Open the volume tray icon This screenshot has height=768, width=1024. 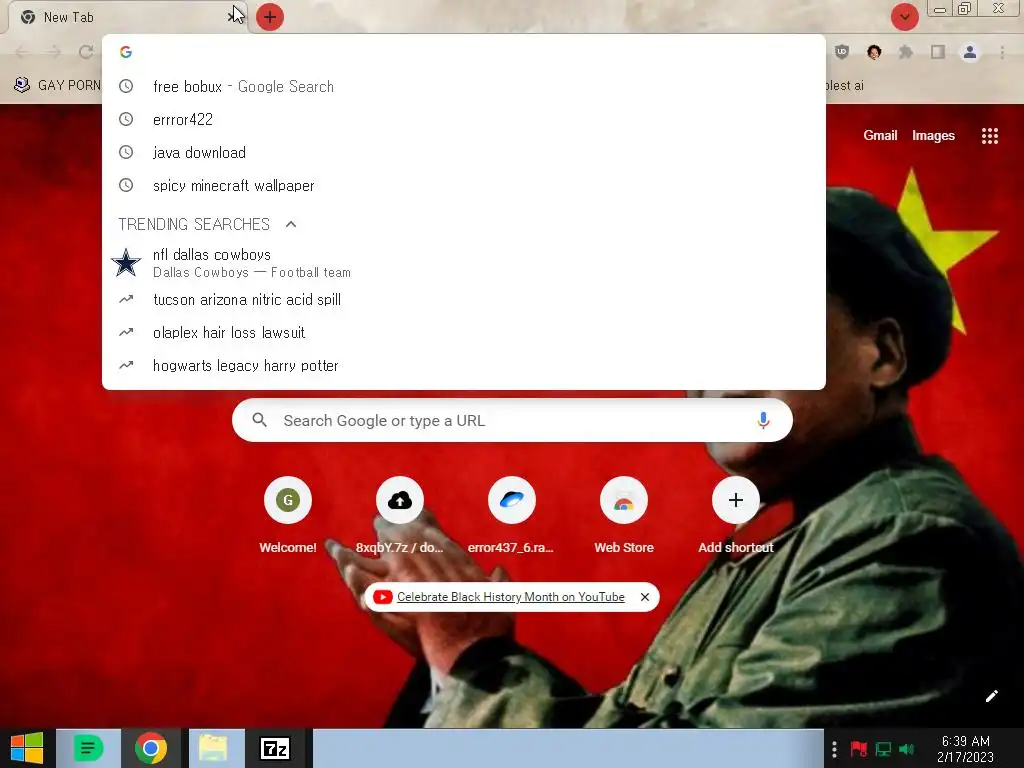pyautogui.click(x=907, y=748)
